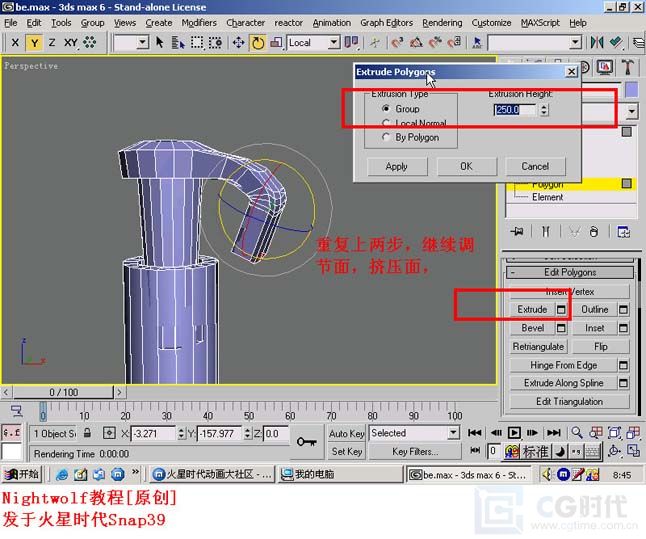646x539 pixels.
Task: Click the object color swatch
Action: (x=632, y=90)
